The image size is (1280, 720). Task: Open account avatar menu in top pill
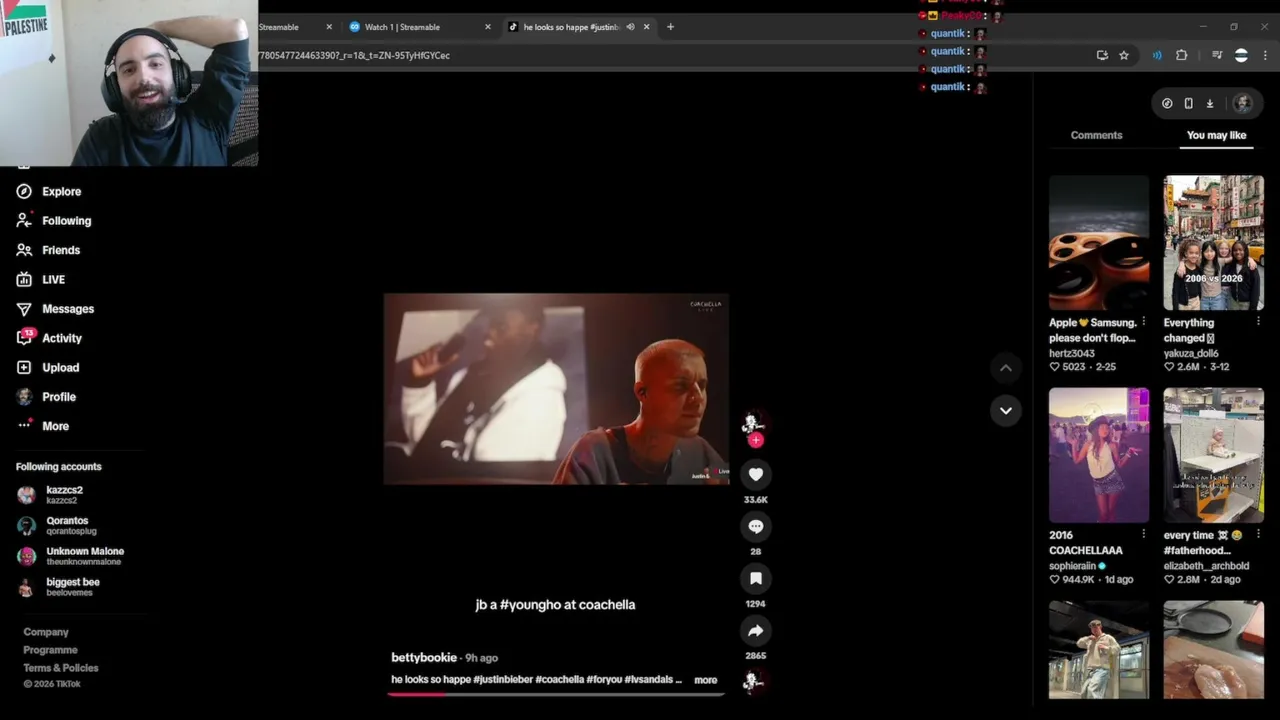(x=1242, y=103)
